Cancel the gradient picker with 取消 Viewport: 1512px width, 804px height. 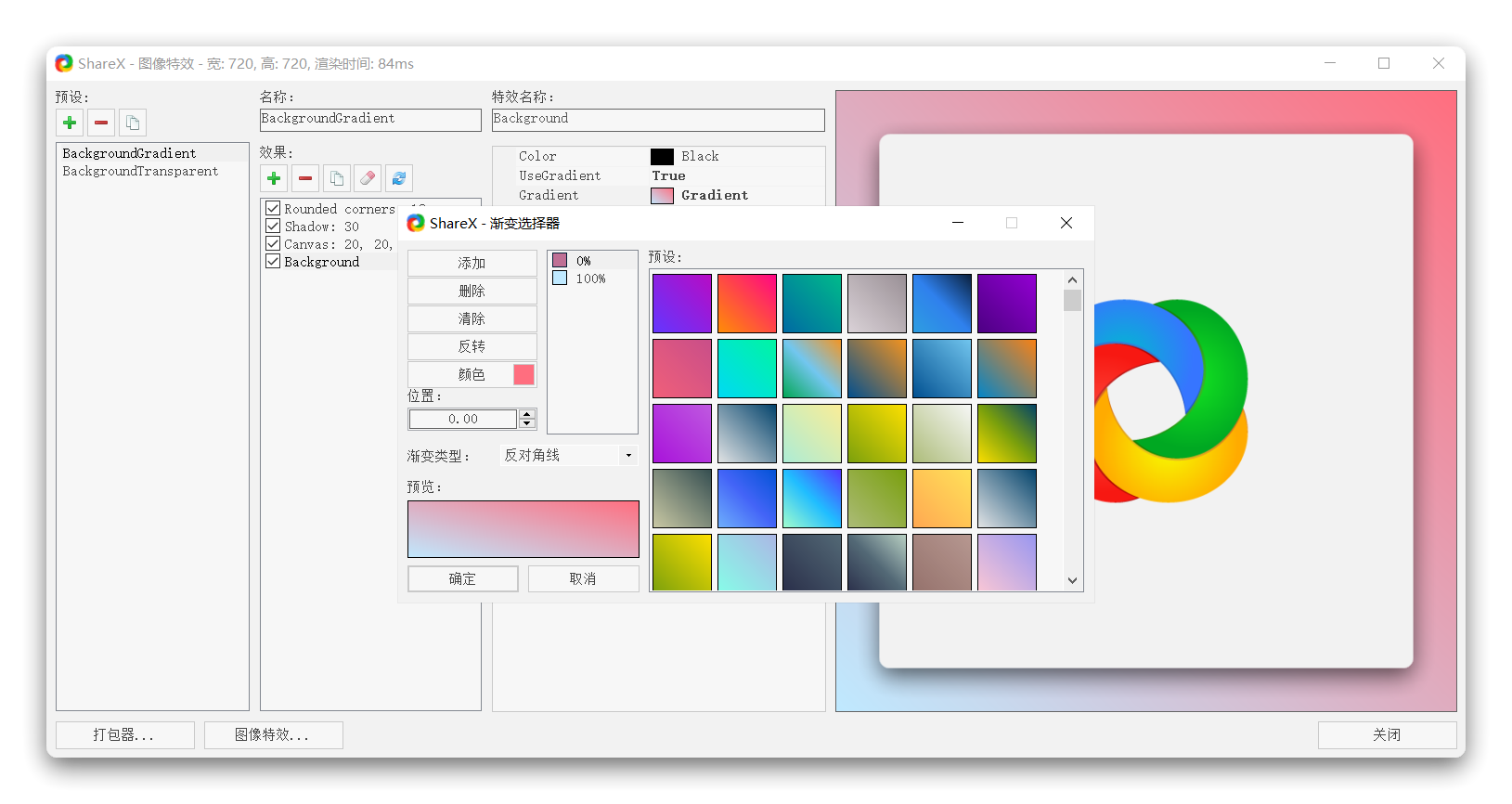[584, 578]
